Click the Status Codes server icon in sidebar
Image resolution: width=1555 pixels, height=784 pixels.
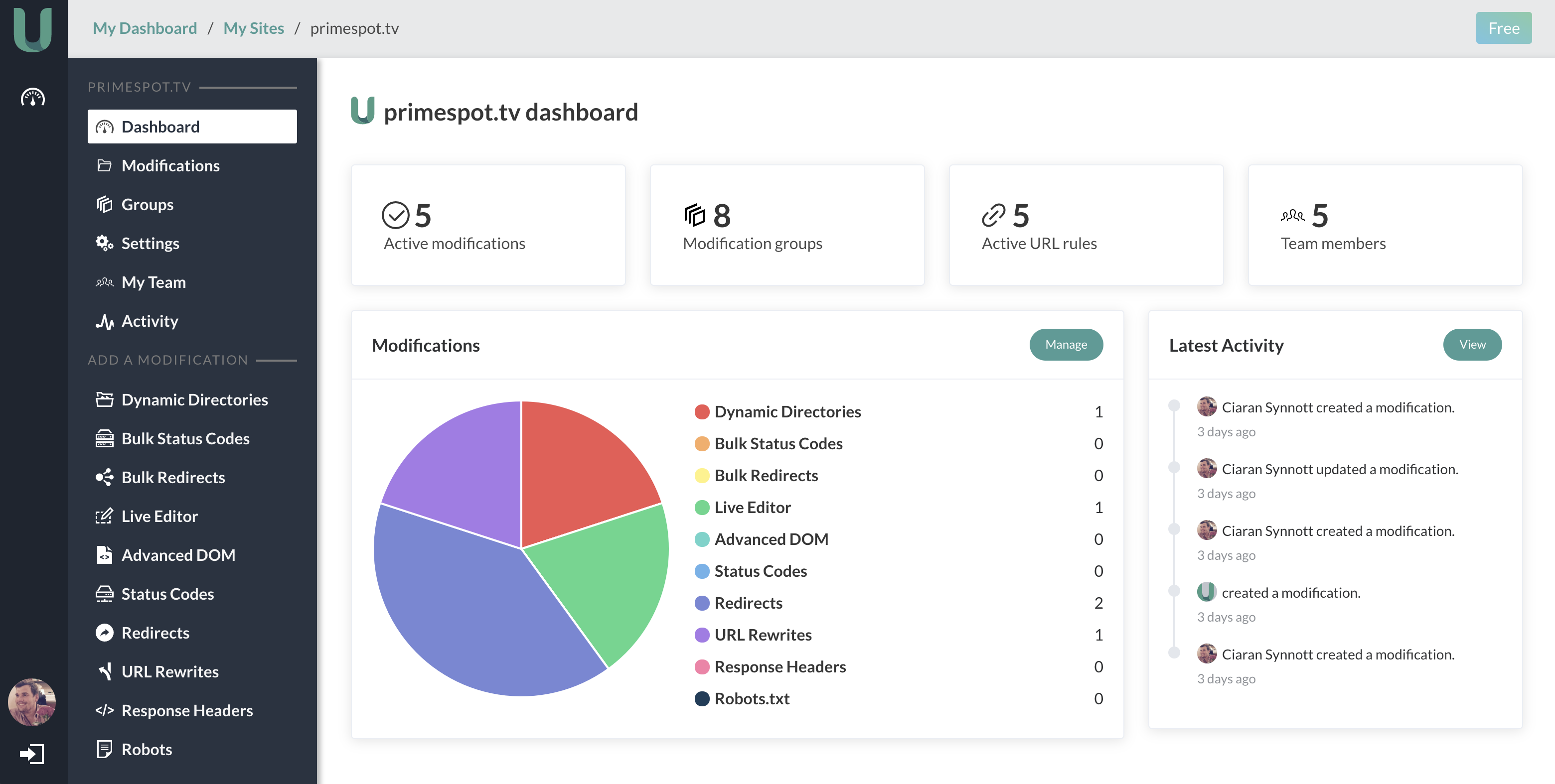(105, 594)
